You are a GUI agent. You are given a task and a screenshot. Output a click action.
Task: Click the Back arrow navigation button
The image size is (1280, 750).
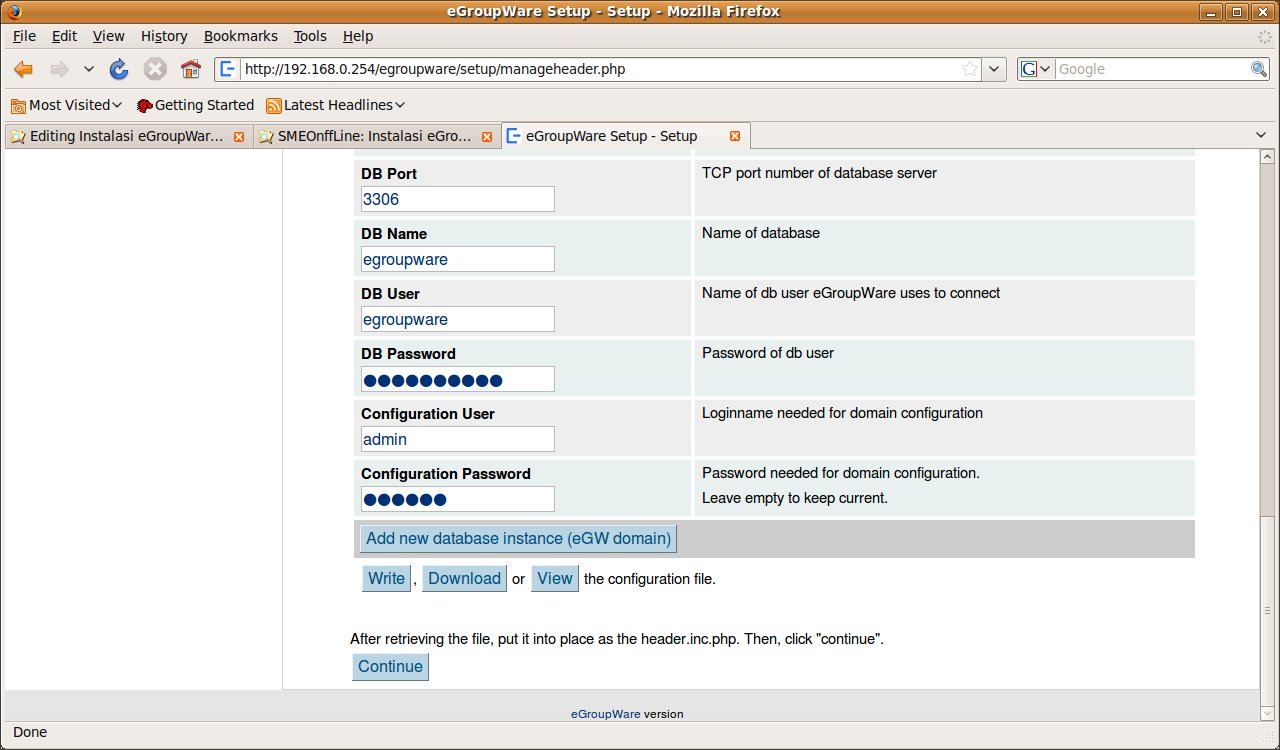point(23,69)
